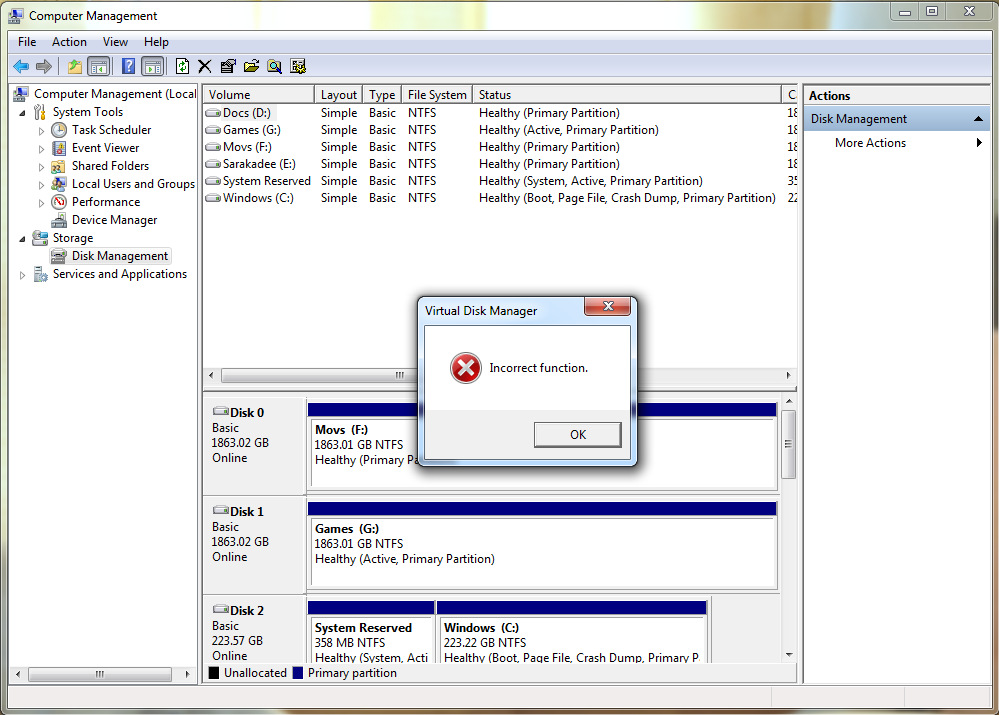
Task: Expand the Task Scheduler node
Action: [x=41, y=131]
